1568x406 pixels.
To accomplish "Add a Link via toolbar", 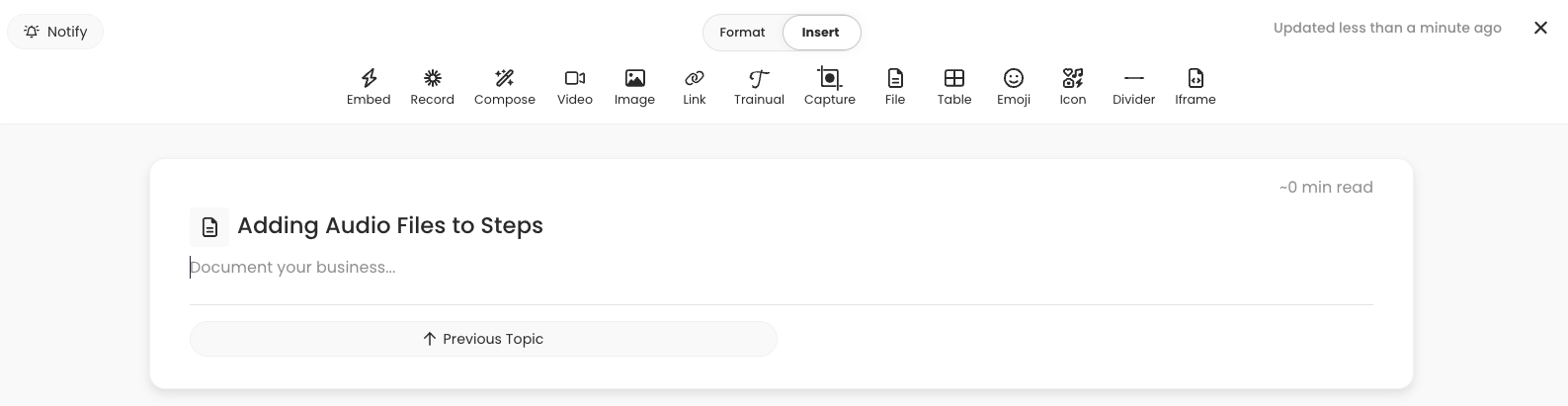I will pos(695,87).
